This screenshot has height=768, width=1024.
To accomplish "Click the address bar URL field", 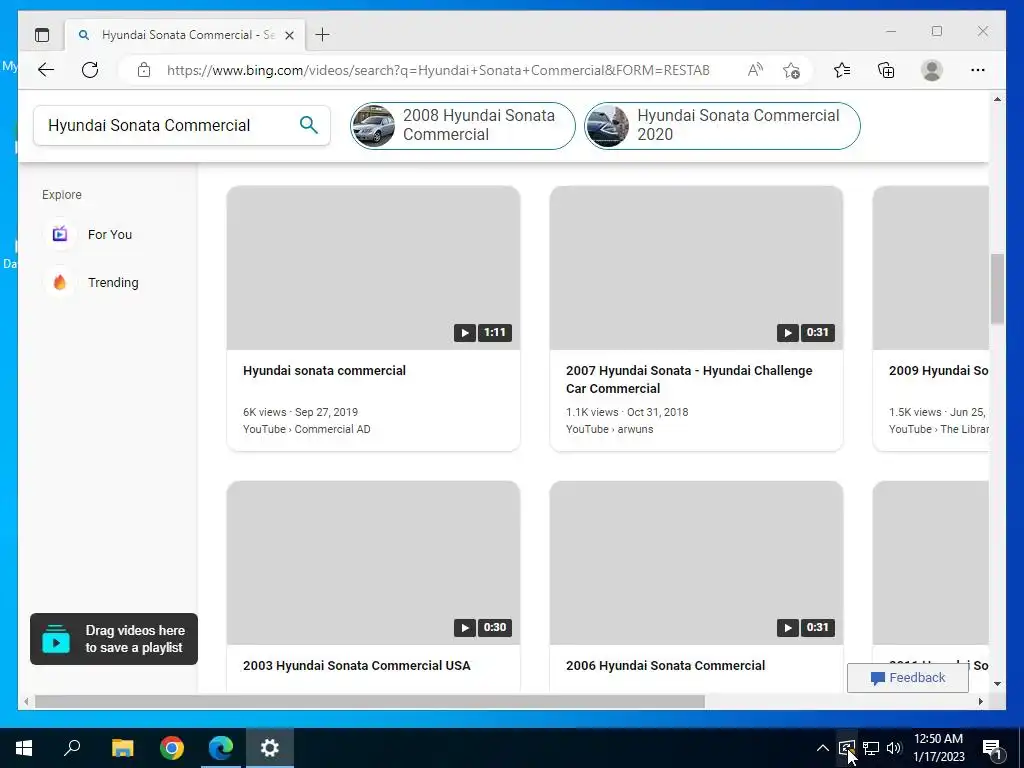I will pos(438,70).
